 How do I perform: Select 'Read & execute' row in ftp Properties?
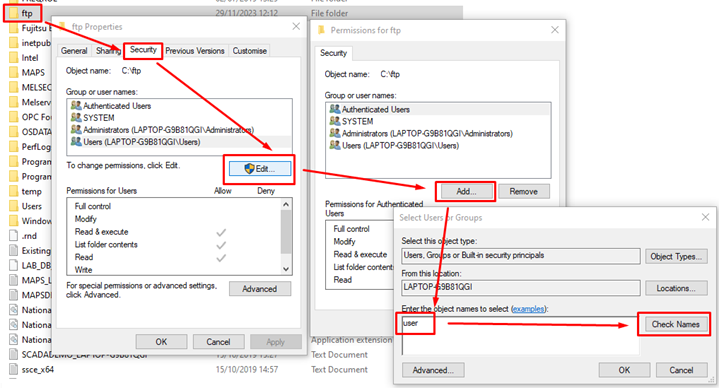coord(174,232)
